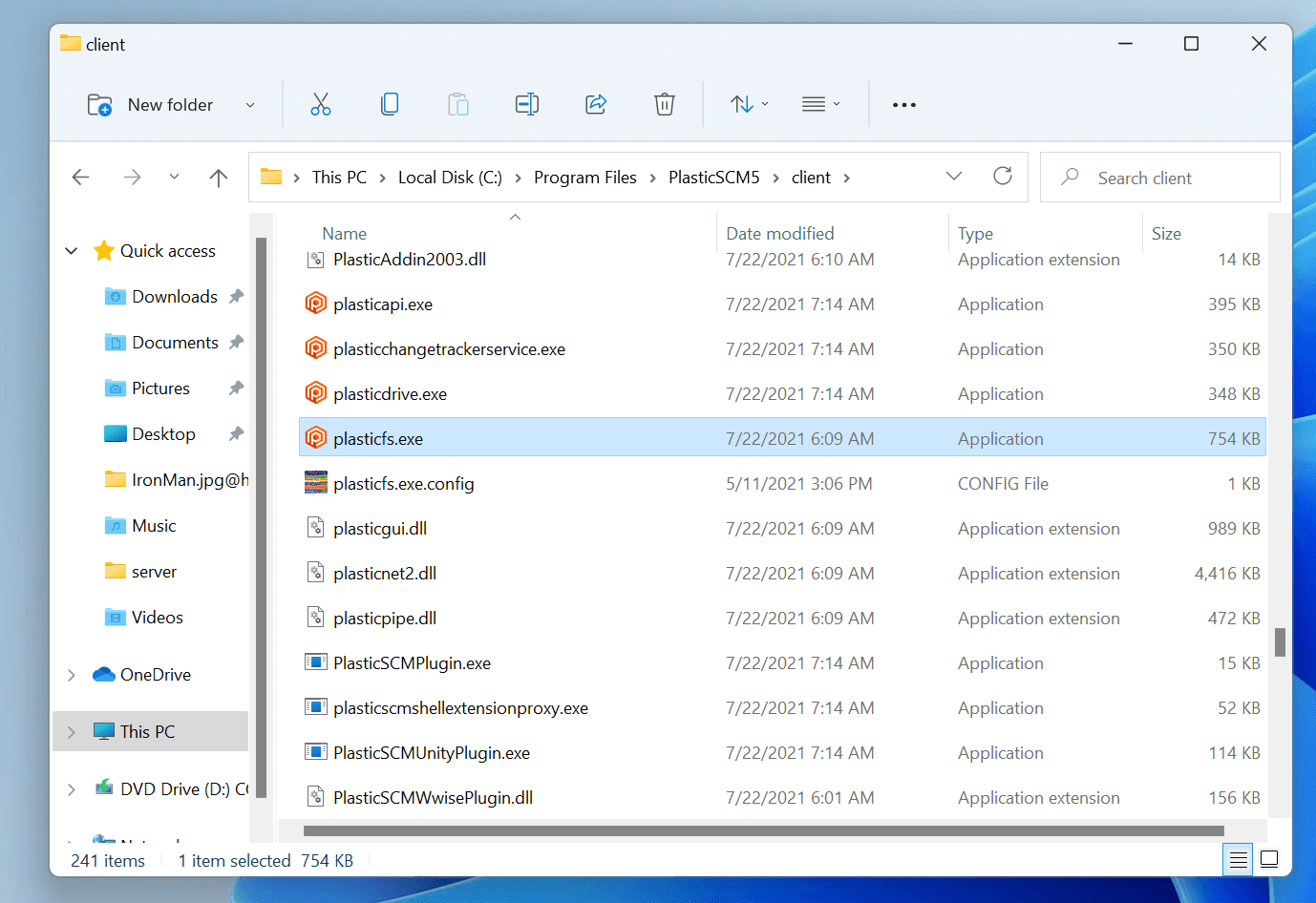Refresh the folder view
Screen dimensions: 1316x903
click(1002, 177)
